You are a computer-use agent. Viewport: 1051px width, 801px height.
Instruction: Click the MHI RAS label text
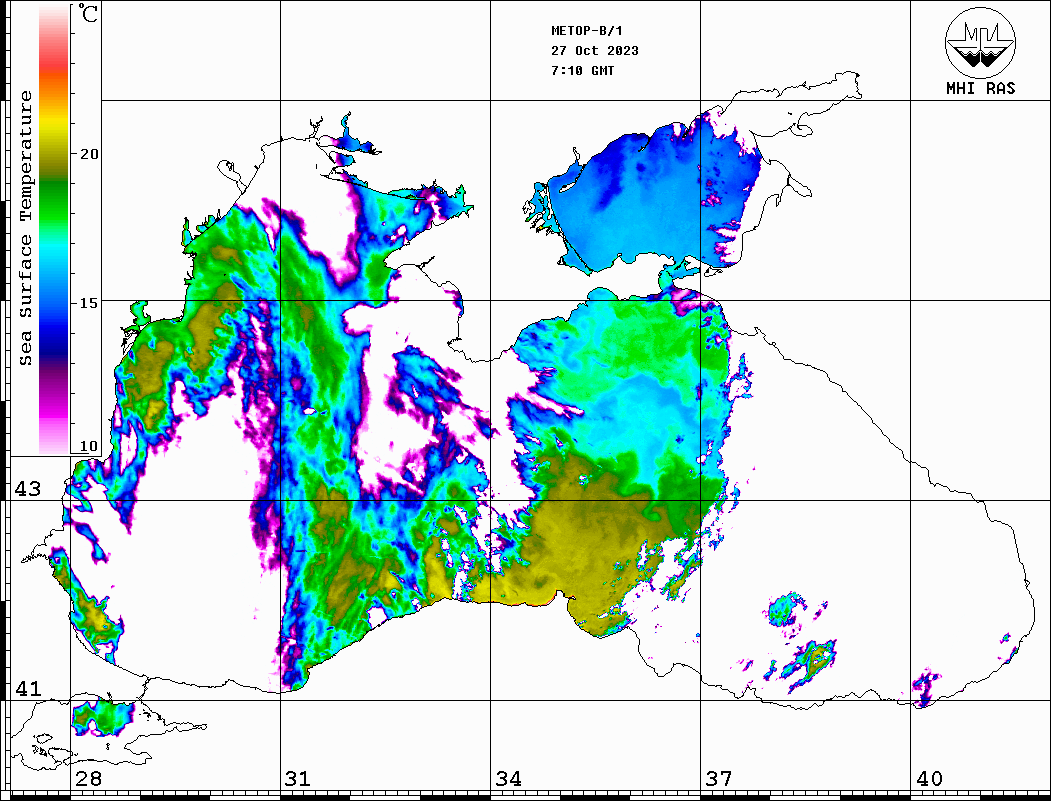(x=980, y=88)
